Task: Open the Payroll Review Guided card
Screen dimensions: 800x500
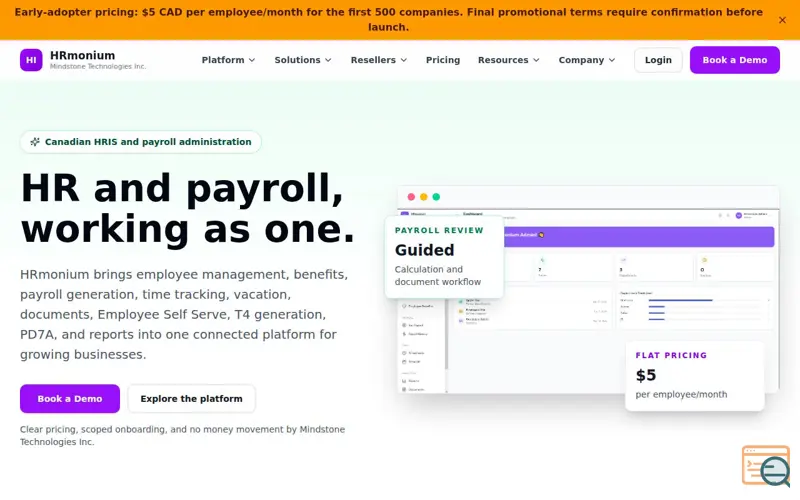Action: [x=444, y=257]
